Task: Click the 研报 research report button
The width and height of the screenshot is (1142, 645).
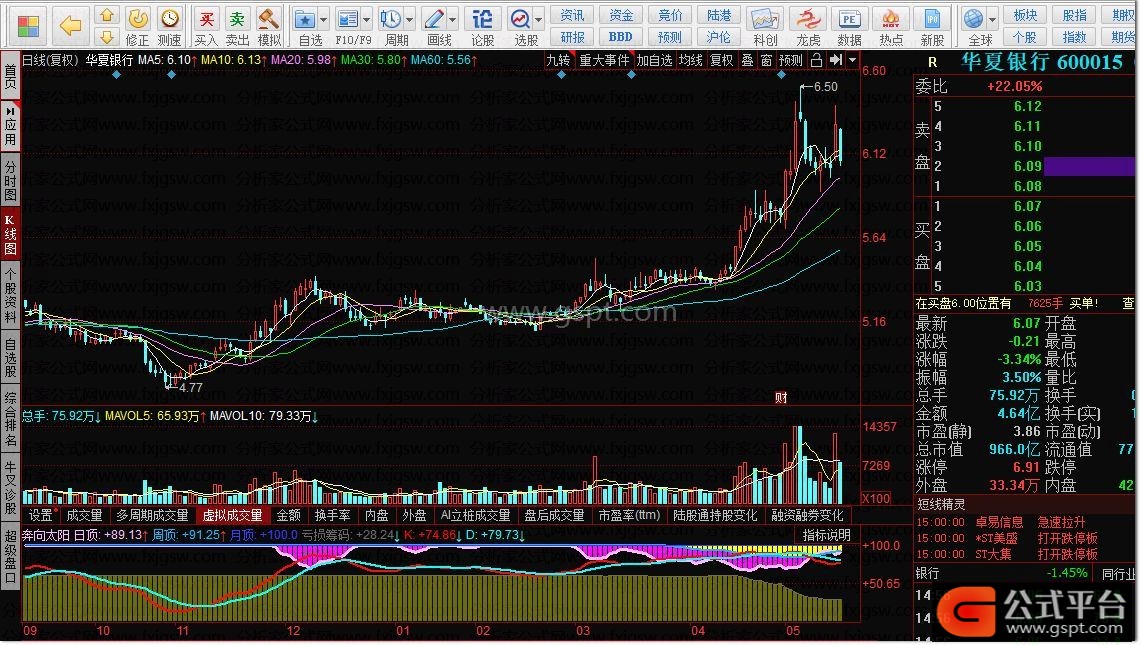Action: tap(572, 36)
